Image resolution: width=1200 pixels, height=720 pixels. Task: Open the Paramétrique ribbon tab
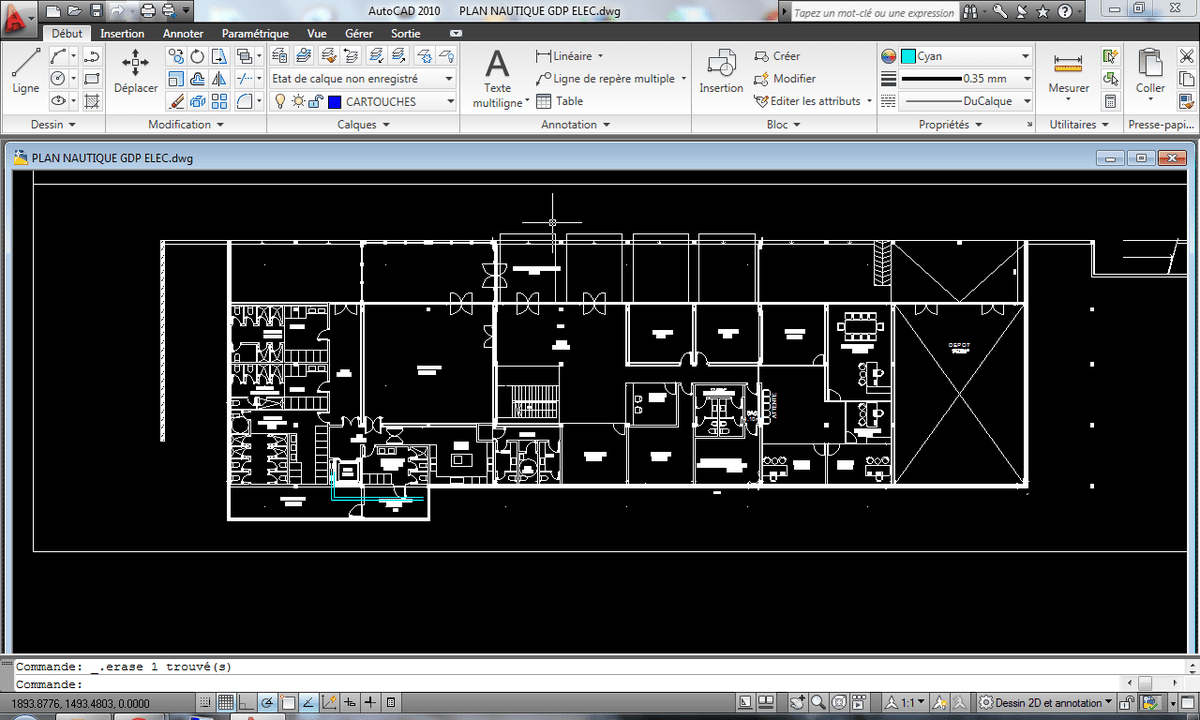coord(255,33)
